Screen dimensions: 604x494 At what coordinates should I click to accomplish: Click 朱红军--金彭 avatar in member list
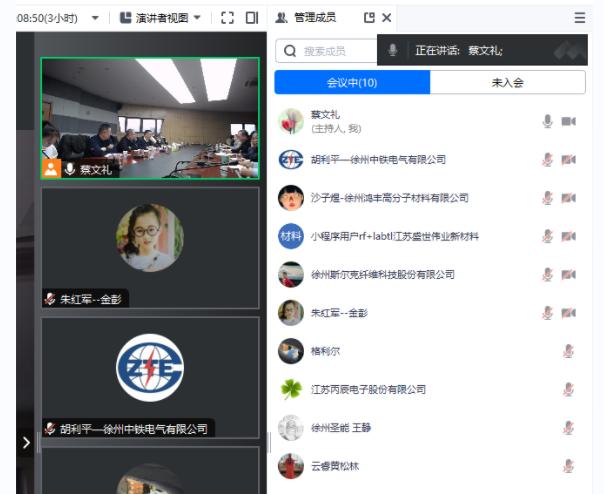coord(291,313)
